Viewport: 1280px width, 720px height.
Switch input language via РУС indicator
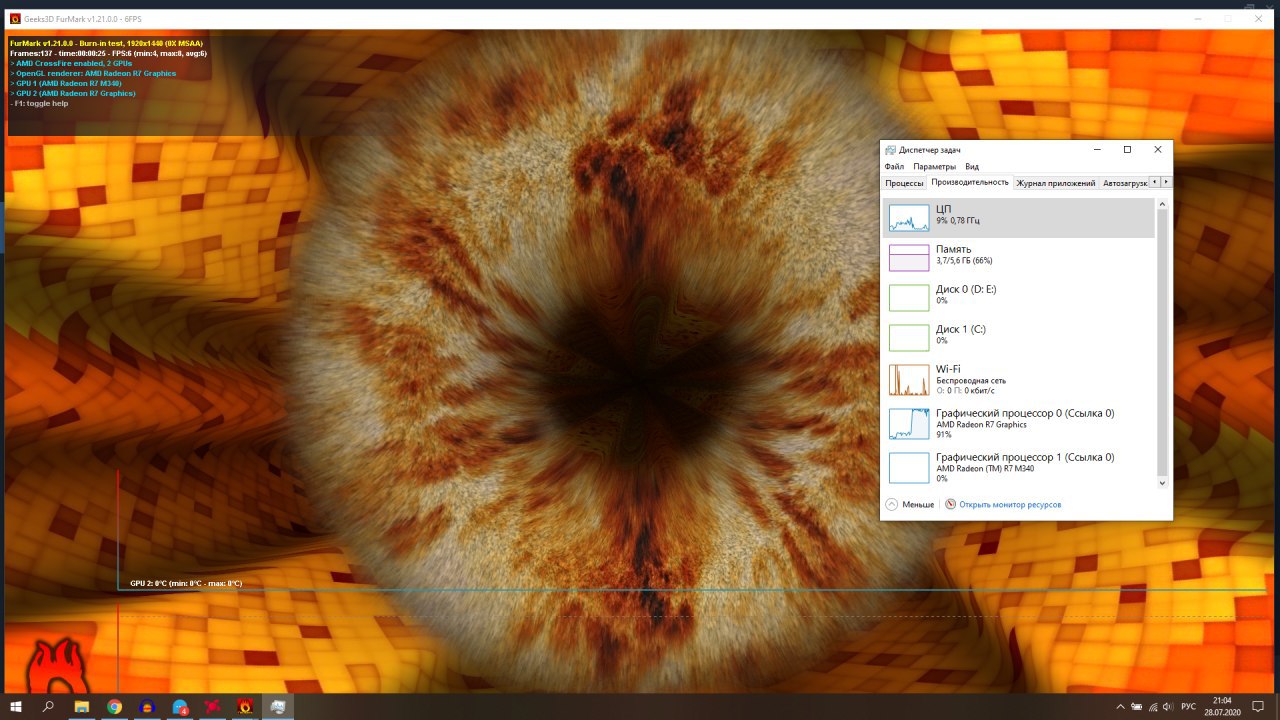pos(1188,706)
